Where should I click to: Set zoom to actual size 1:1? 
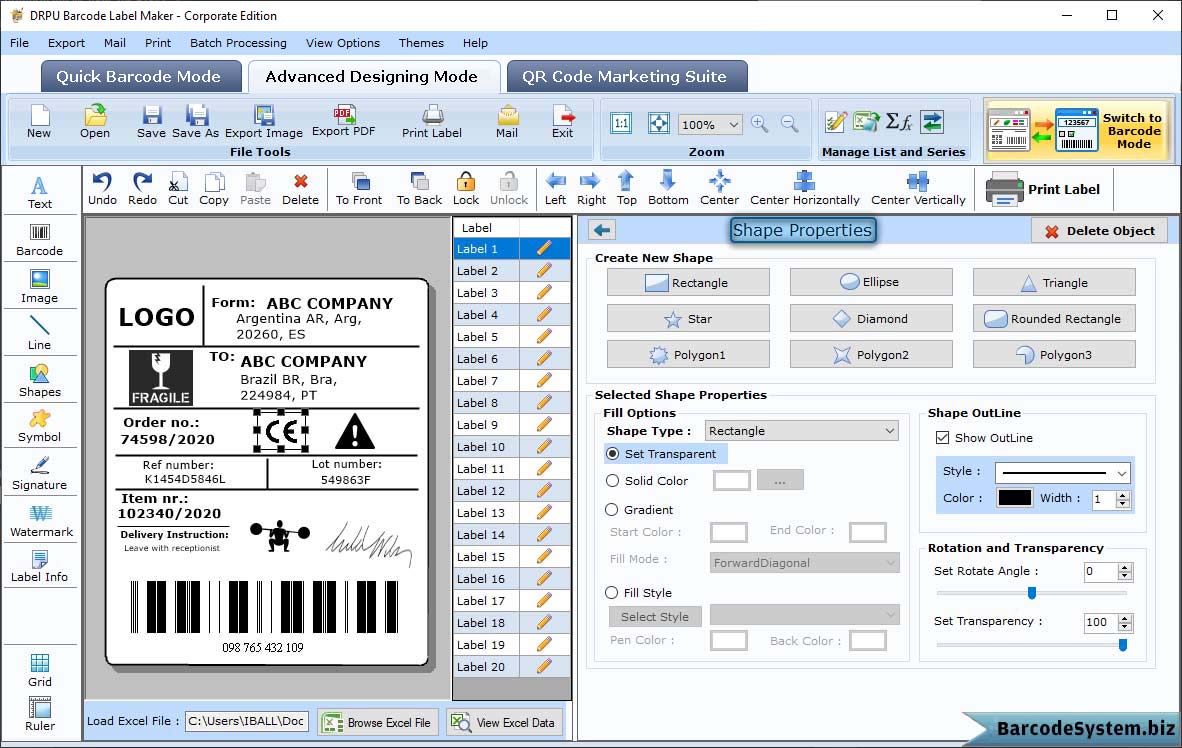[621, 124]
